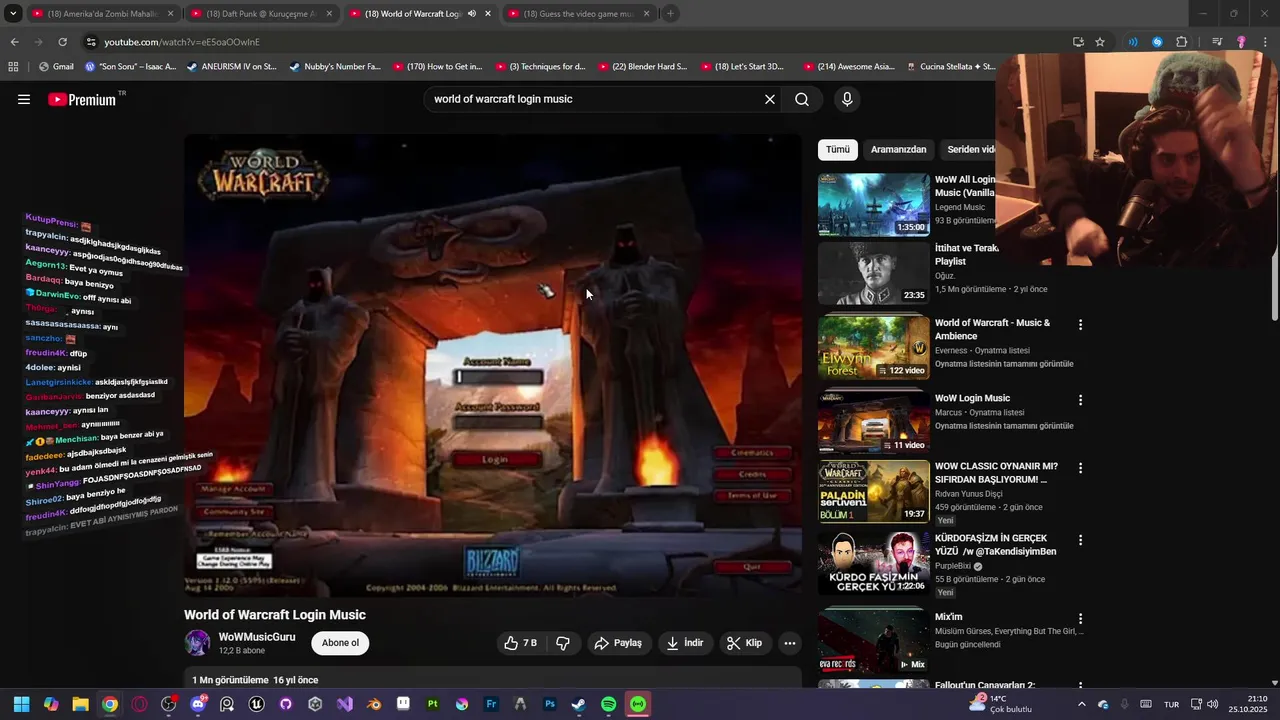
Task: Open the (170) How to Get in... bookmark
Action: [x=438, y=67]
